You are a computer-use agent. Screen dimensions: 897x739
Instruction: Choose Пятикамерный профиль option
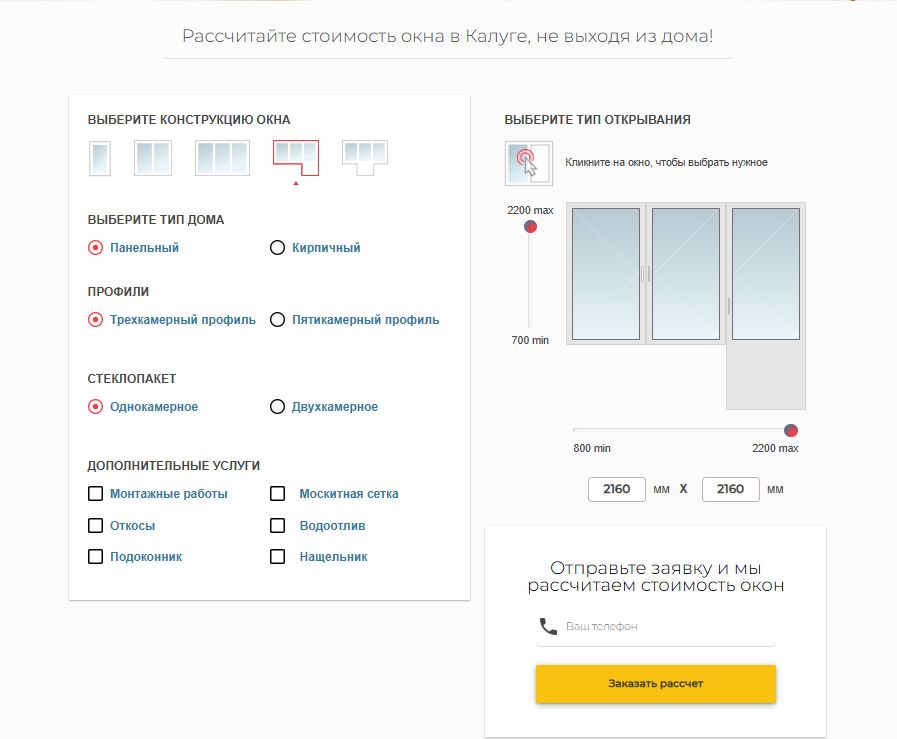278,320
